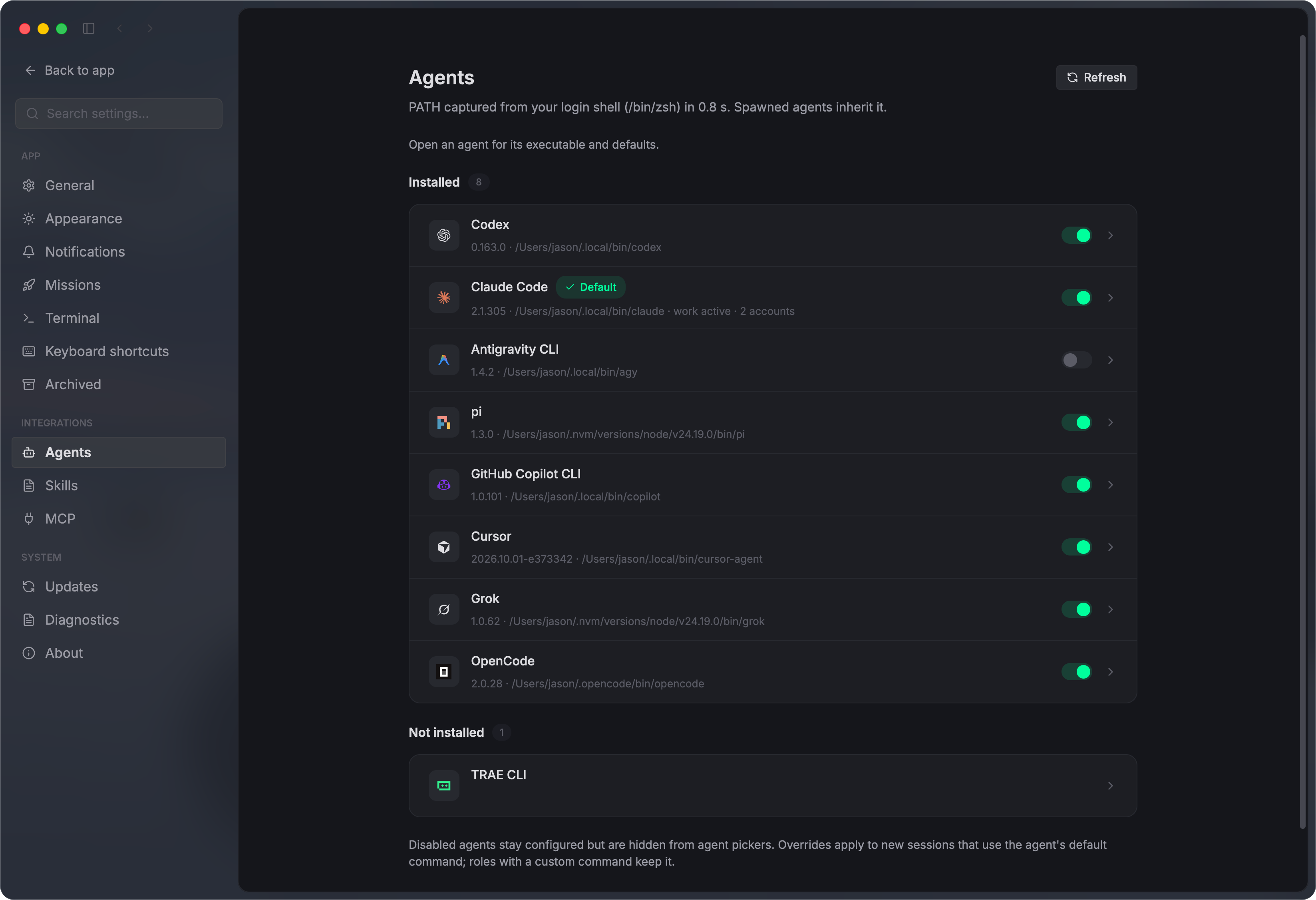This screenshot has height=900, width=1316.
Task: Click the Claude Code starburst icon
Action: (443, 297)
